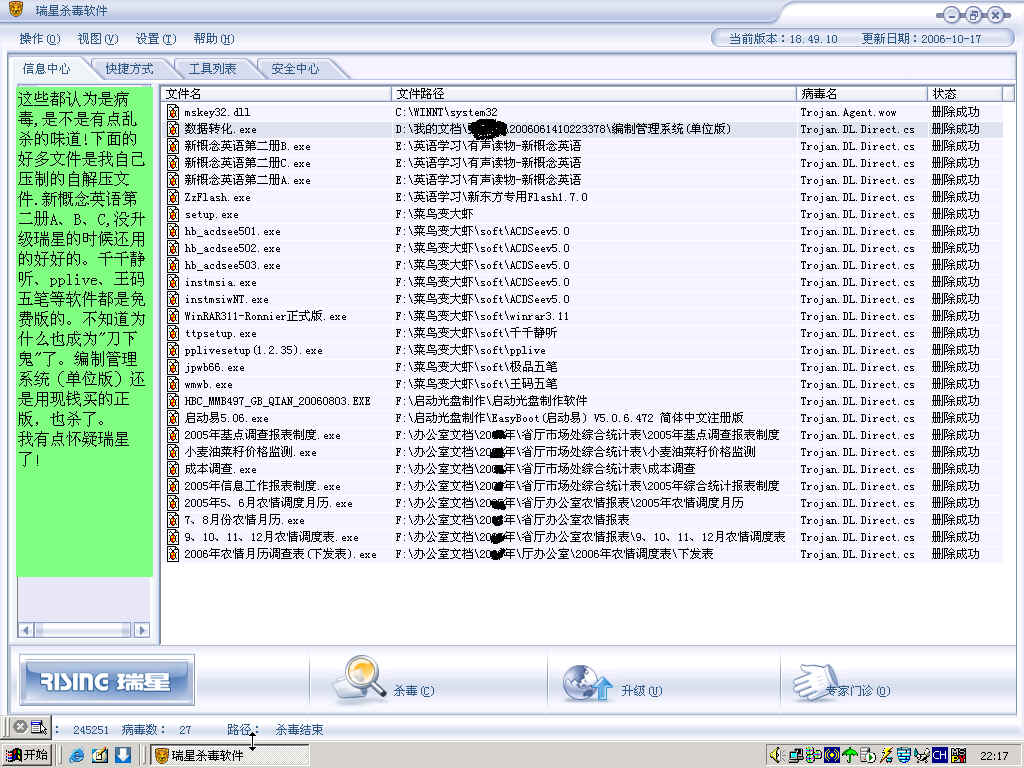Click the green up-arrow tray icon

tap(850, 756)
